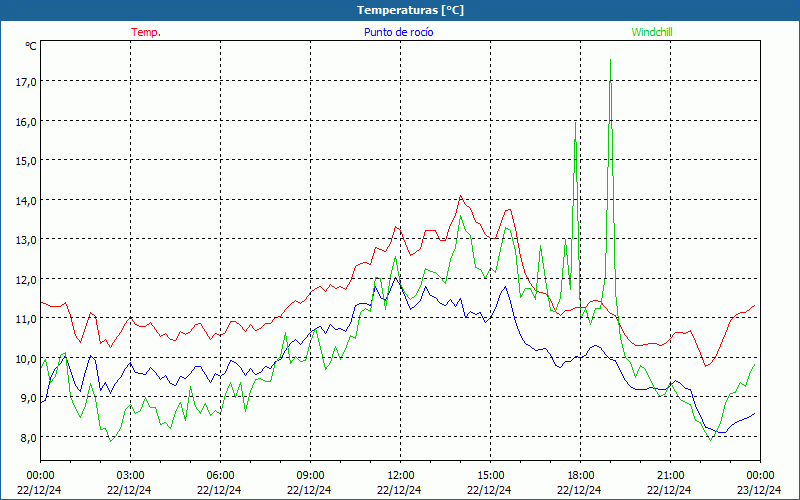Click the 8,0 y-axis label
800x500 pixels.
26,437
